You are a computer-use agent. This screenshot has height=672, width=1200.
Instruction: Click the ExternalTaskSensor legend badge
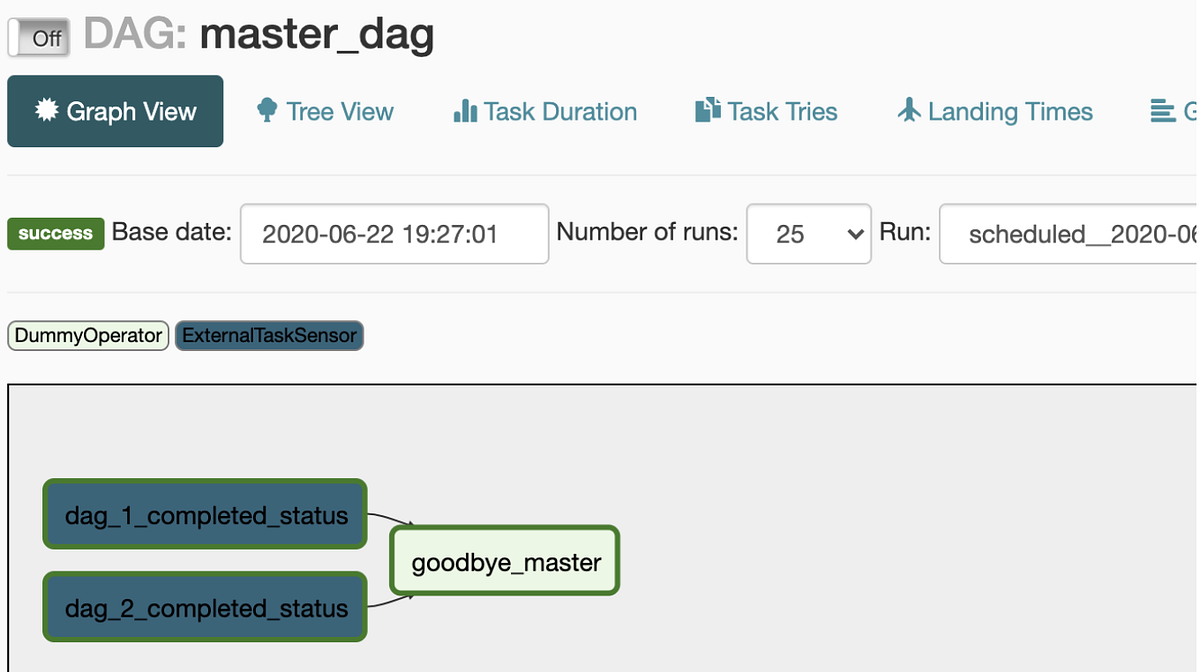click(x=269, y=335)
